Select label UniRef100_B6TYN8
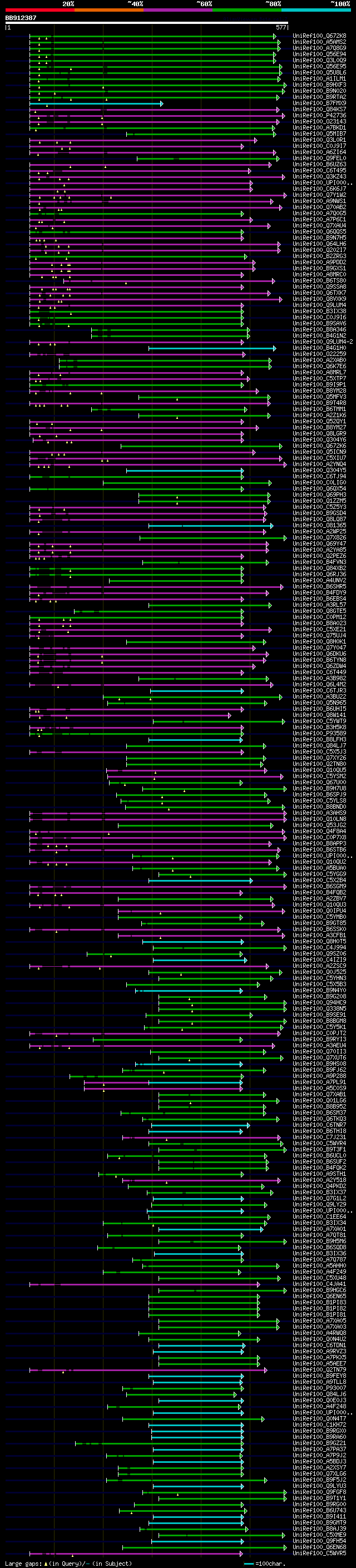The image size is (356, 1568). pos(319,660)
